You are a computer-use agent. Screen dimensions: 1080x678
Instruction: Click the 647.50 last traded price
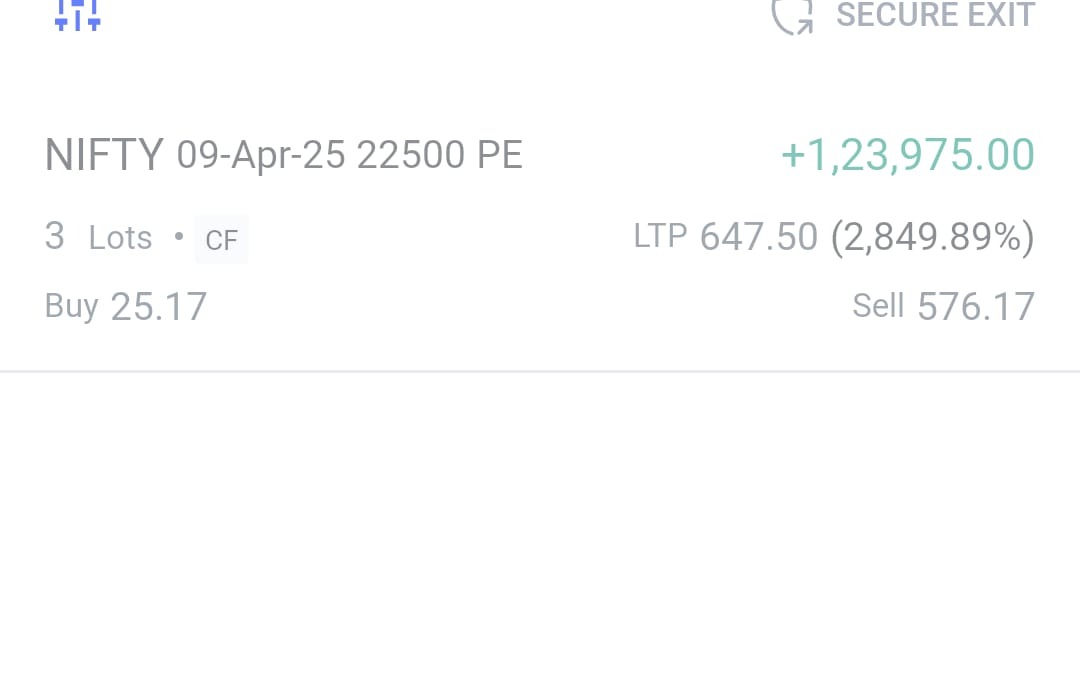[759, 237]
